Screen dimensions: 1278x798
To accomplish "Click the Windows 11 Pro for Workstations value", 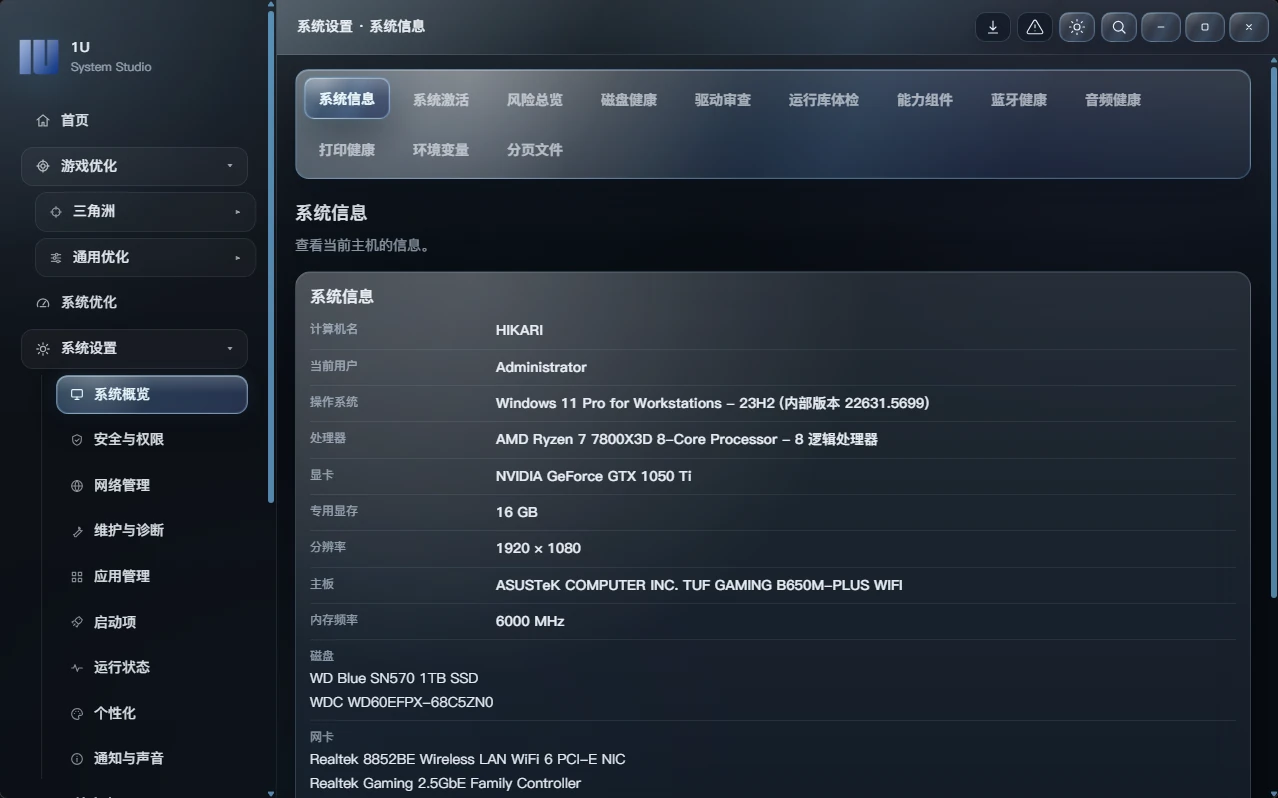I will pos(713,403).
